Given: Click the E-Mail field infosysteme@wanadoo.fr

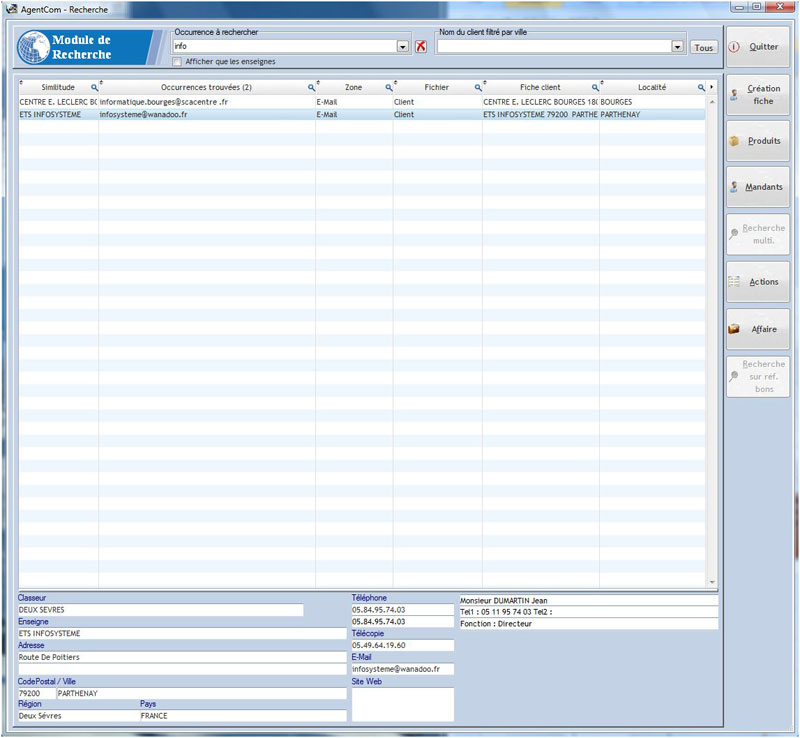Looking at the screenshot, I should [403, 669].
